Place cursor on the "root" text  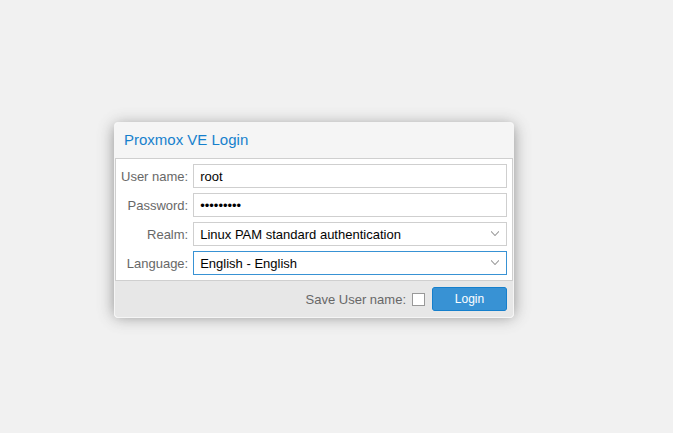click(x=211, y=177)
